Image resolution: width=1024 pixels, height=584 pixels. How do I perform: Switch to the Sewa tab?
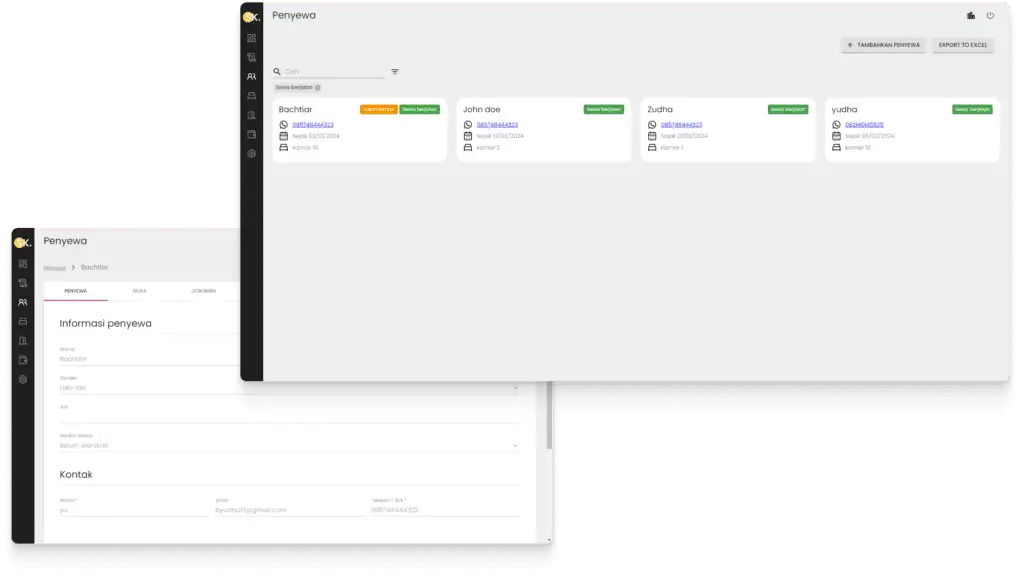click(139, 291)
